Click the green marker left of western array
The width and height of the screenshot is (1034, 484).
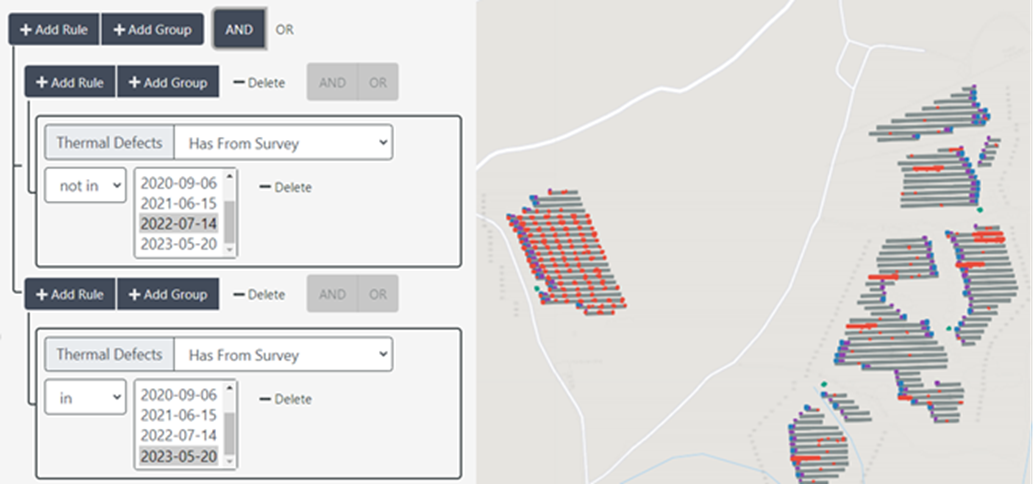pyautogui.click(x=537, y=288)
